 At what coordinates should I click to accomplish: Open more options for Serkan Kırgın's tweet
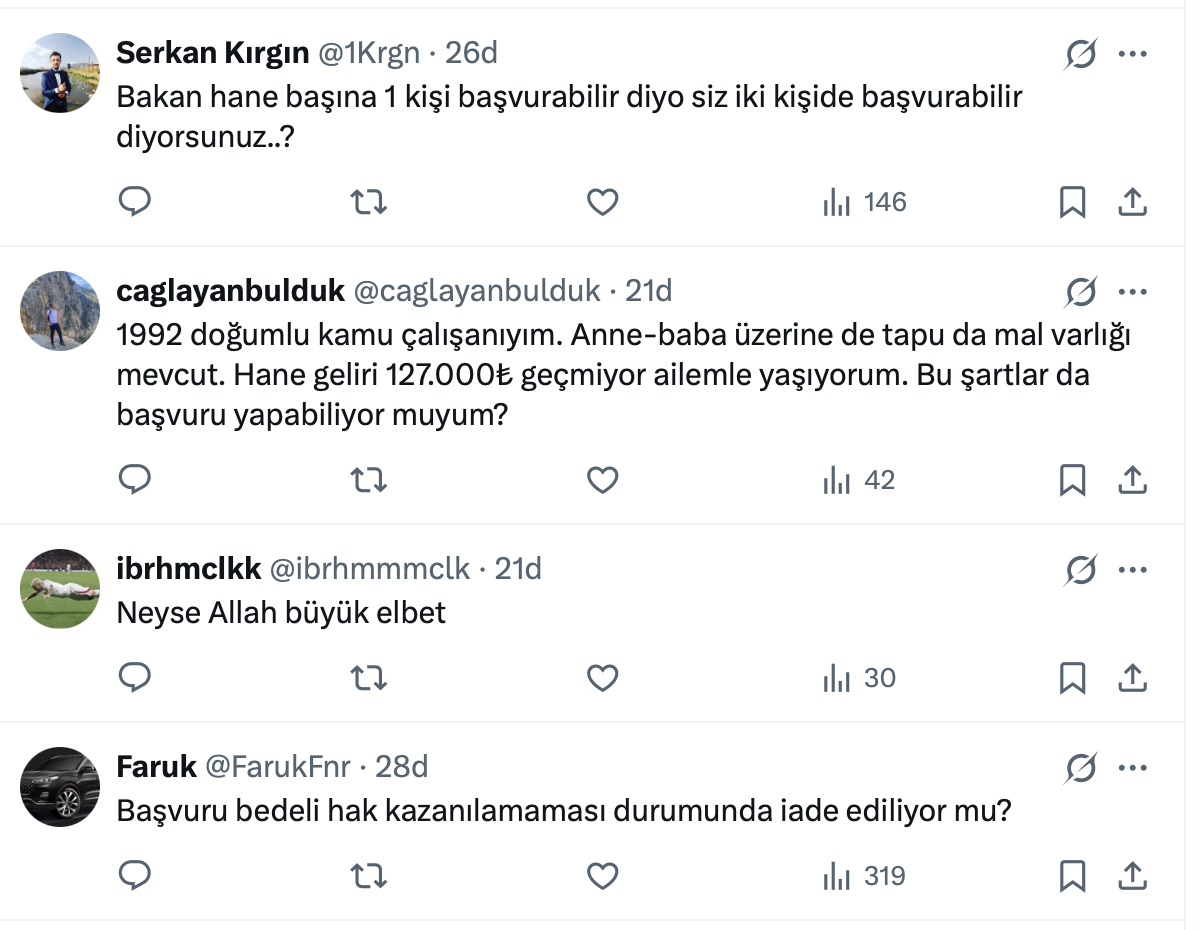[1132, 54]
